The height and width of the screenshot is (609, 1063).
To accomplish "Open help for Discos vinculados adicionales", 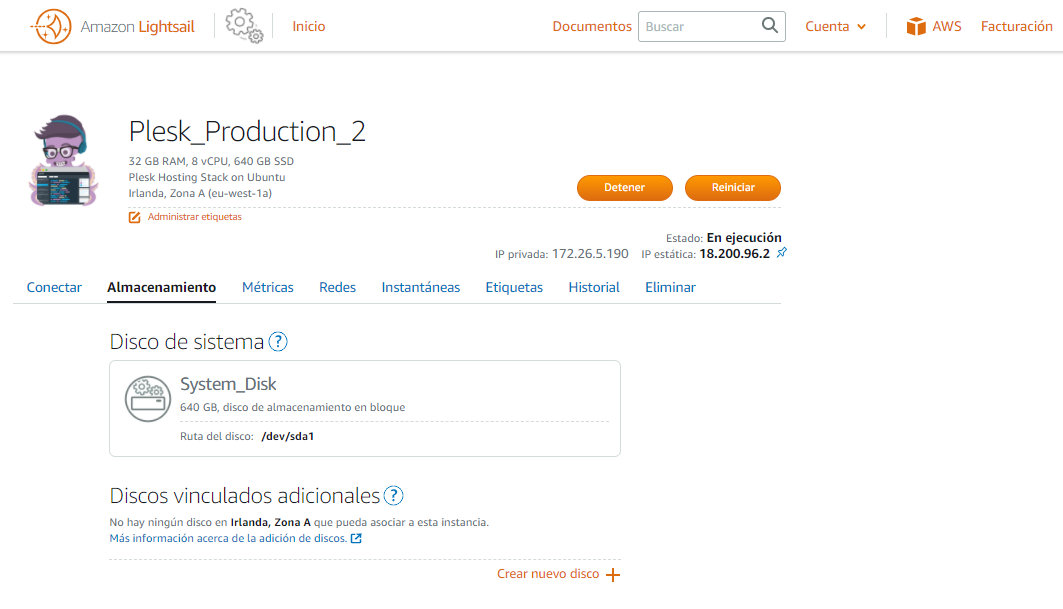I will pos(394,496).
